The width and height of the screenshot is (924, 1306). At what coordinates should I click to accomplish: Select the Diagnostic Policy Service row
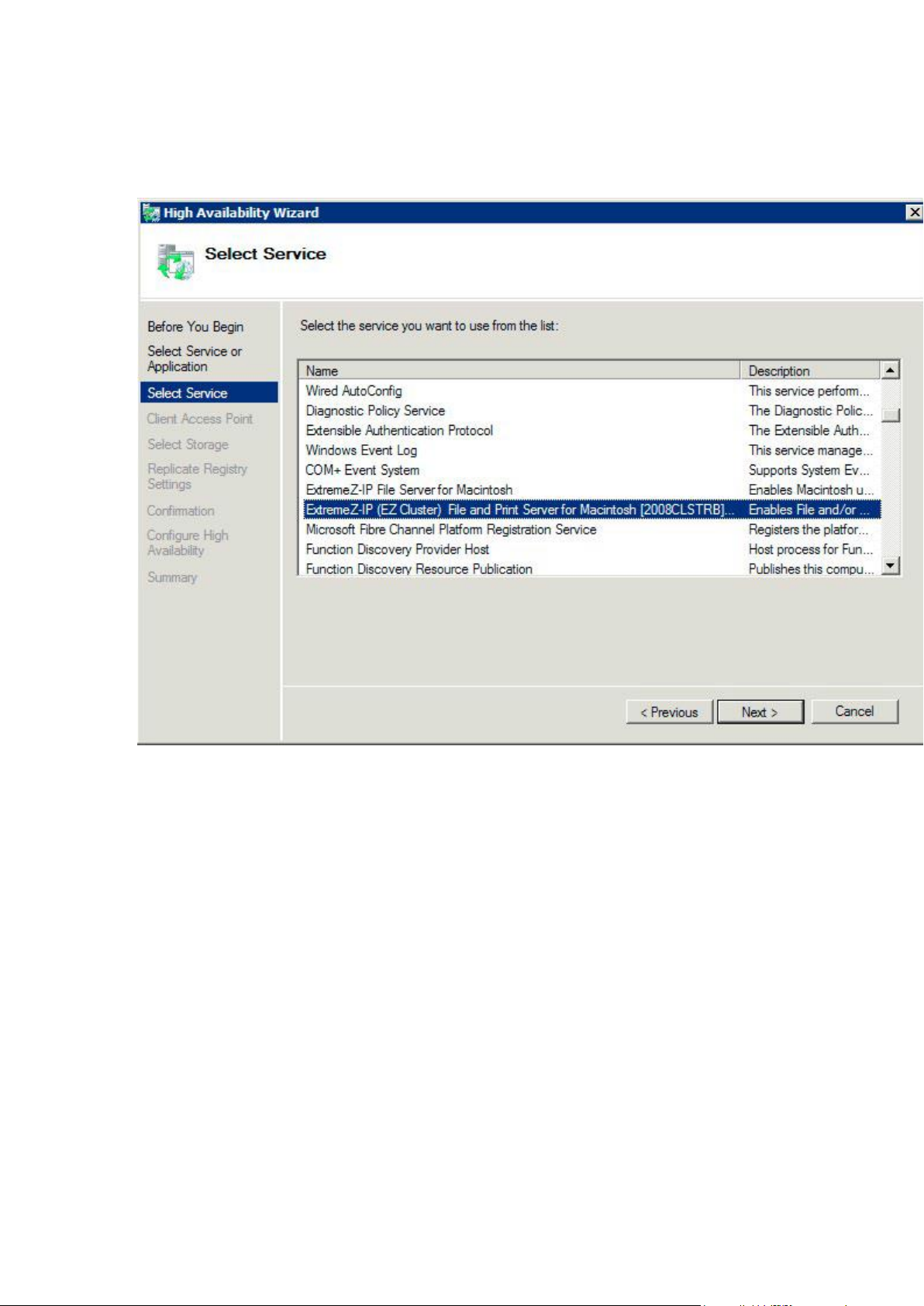tap(375, 411)
